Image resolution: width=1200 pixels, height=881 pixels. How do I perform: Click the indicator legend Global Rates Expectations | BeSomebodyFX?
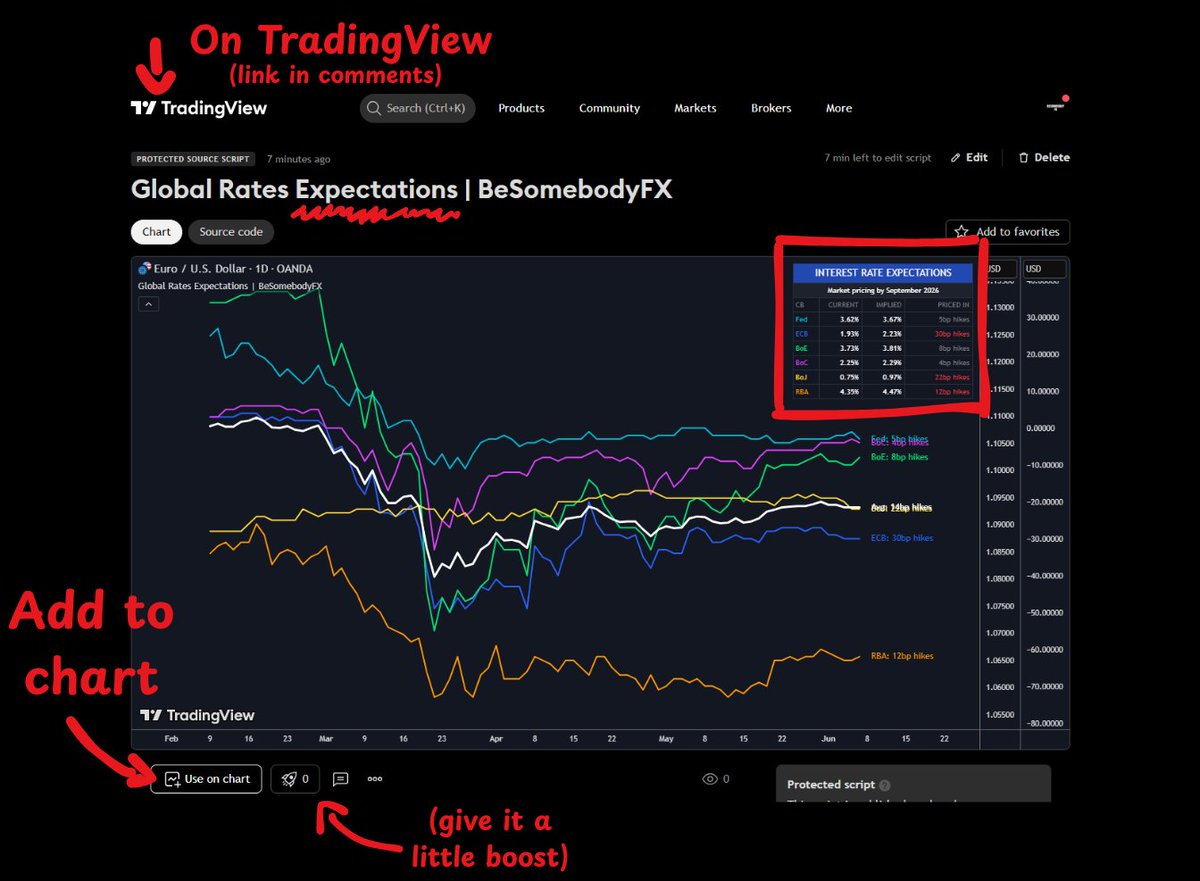(x=230, y=286)
